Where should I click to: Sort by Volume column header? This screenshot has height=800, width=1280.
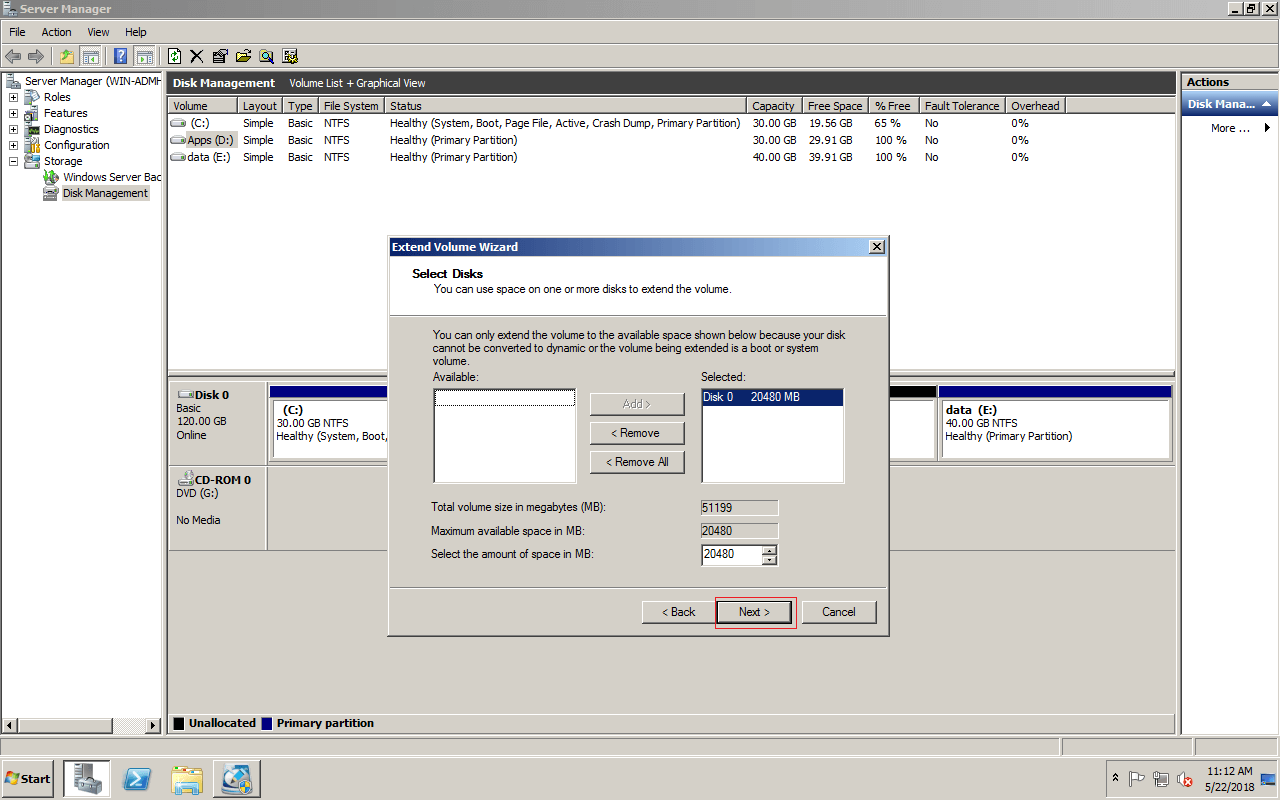point(202,105)
